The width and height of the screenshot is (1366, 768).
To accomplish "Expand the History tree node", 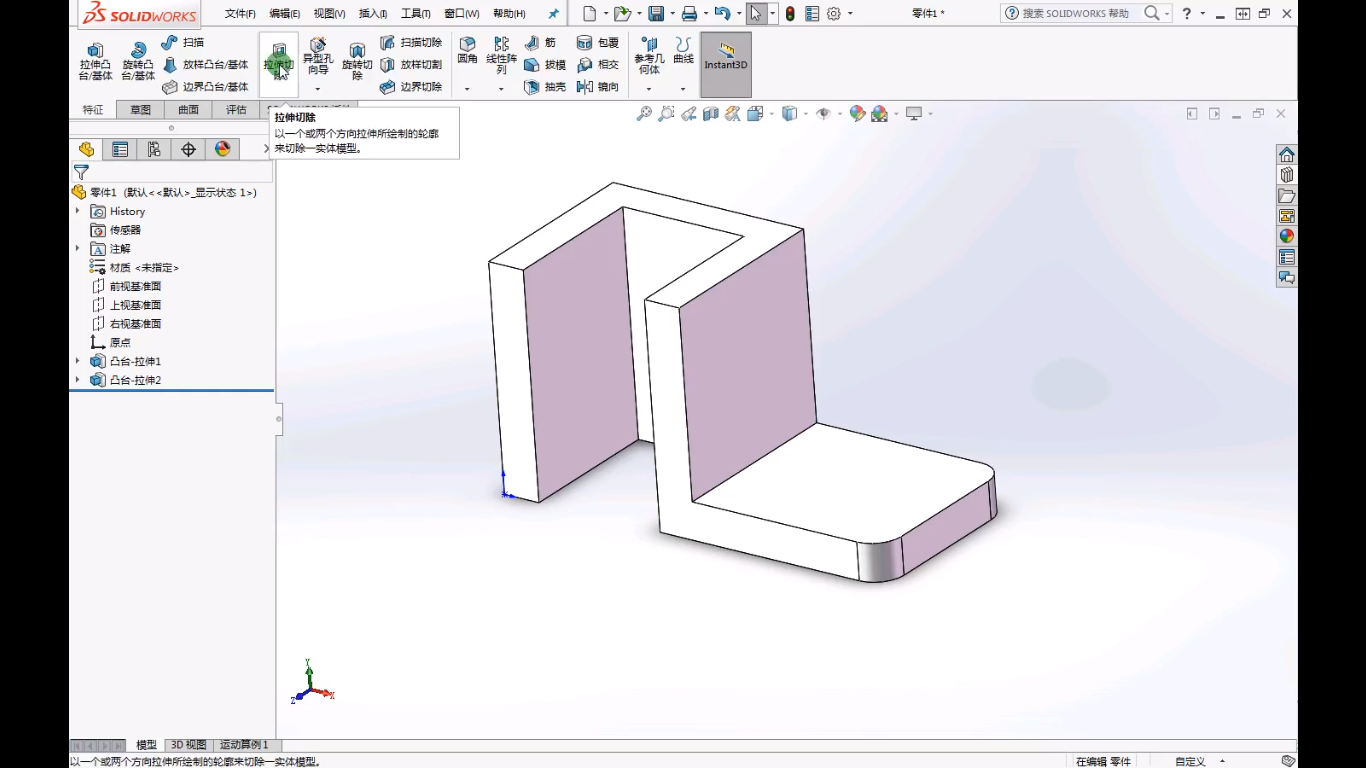I will click(78, 211).
